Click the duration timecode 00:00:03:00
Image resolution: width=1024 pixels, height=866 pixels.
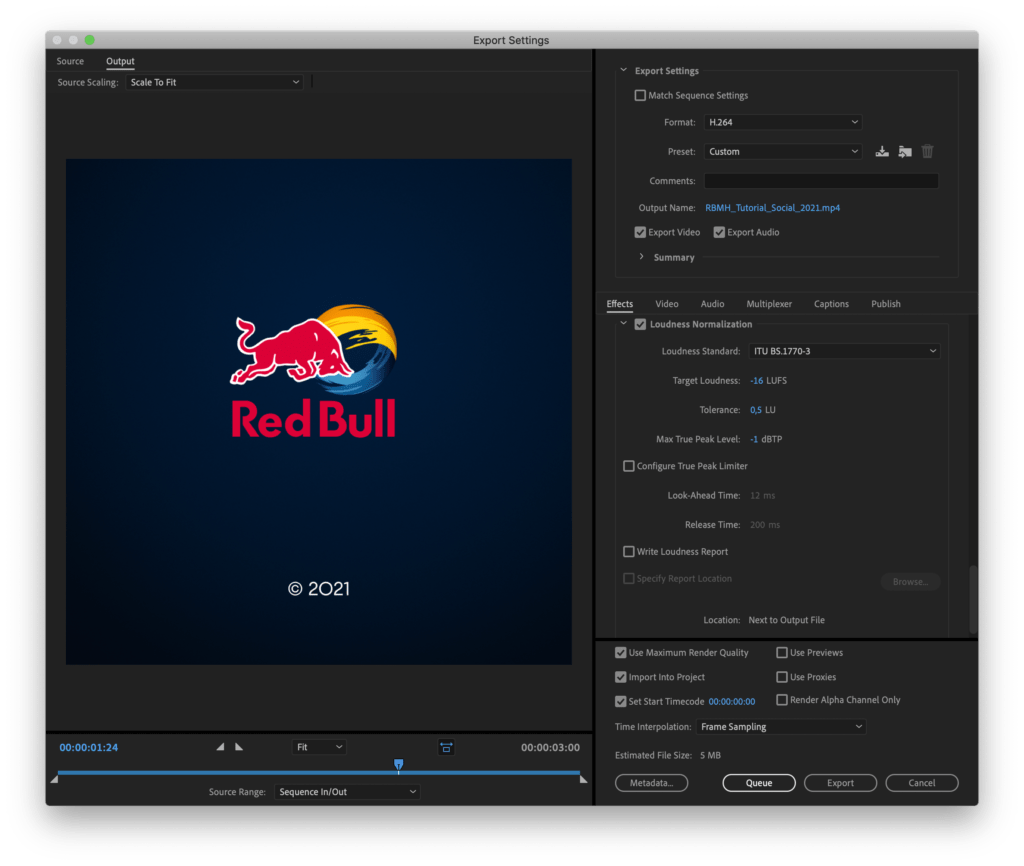point(550,747)
